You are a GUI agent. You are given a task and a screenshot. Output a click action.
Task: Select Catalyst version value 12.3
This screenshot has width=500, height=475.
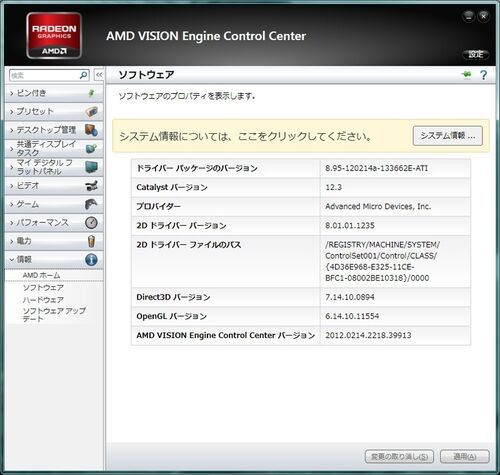[x=333, y=187]
